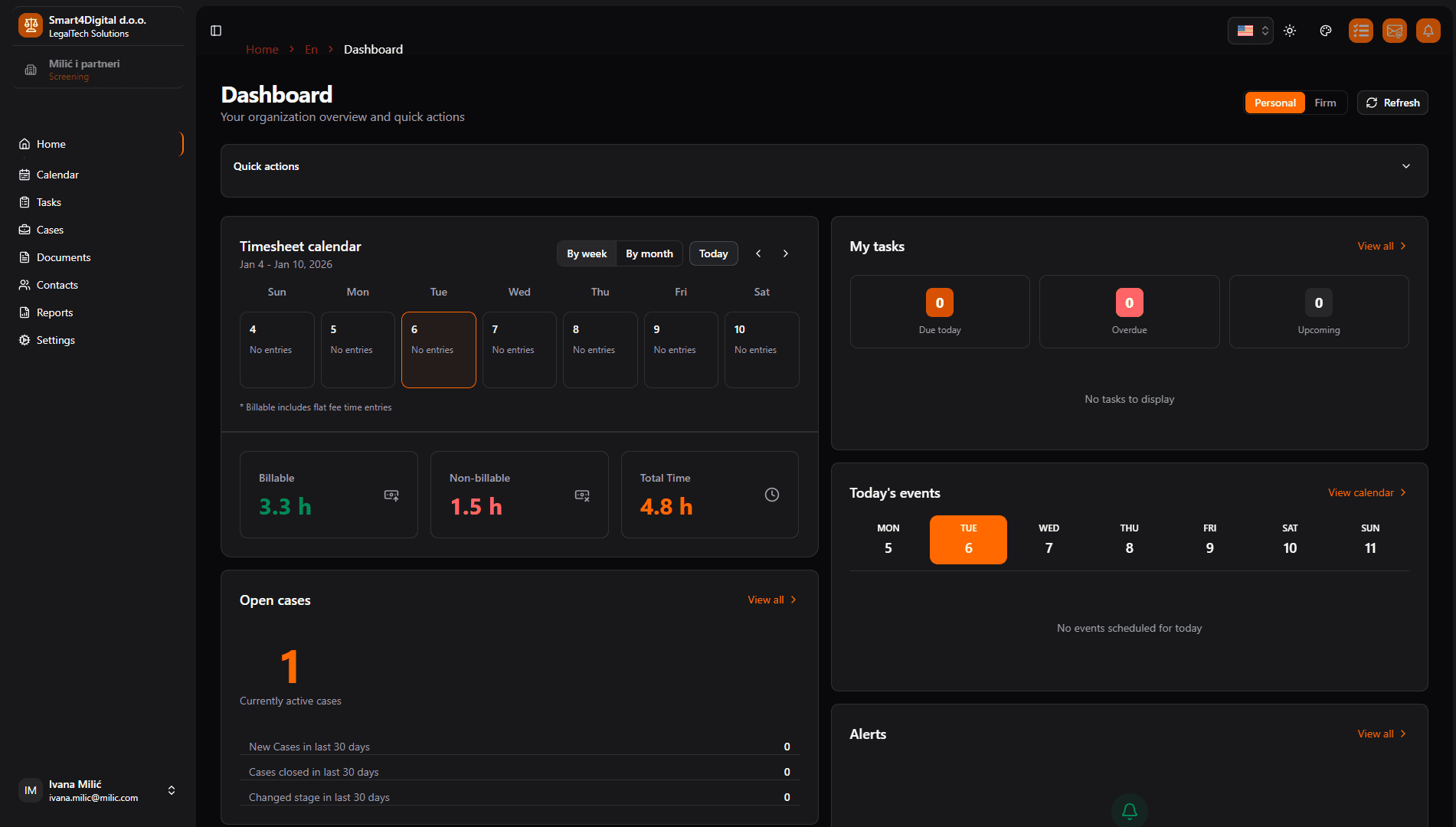1456x827 pixels.
Task: Toggle light mode with the sun icon
Action: (1289, 31)
